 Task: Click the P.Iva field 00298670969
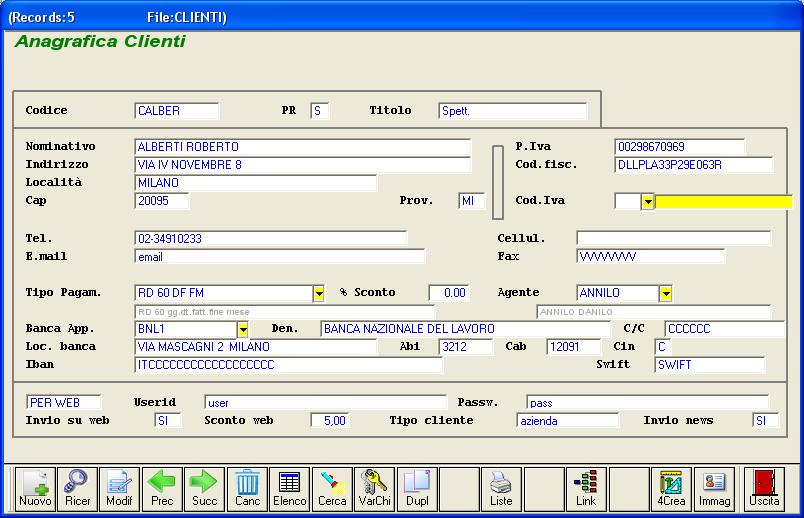[x=679, y=147]
